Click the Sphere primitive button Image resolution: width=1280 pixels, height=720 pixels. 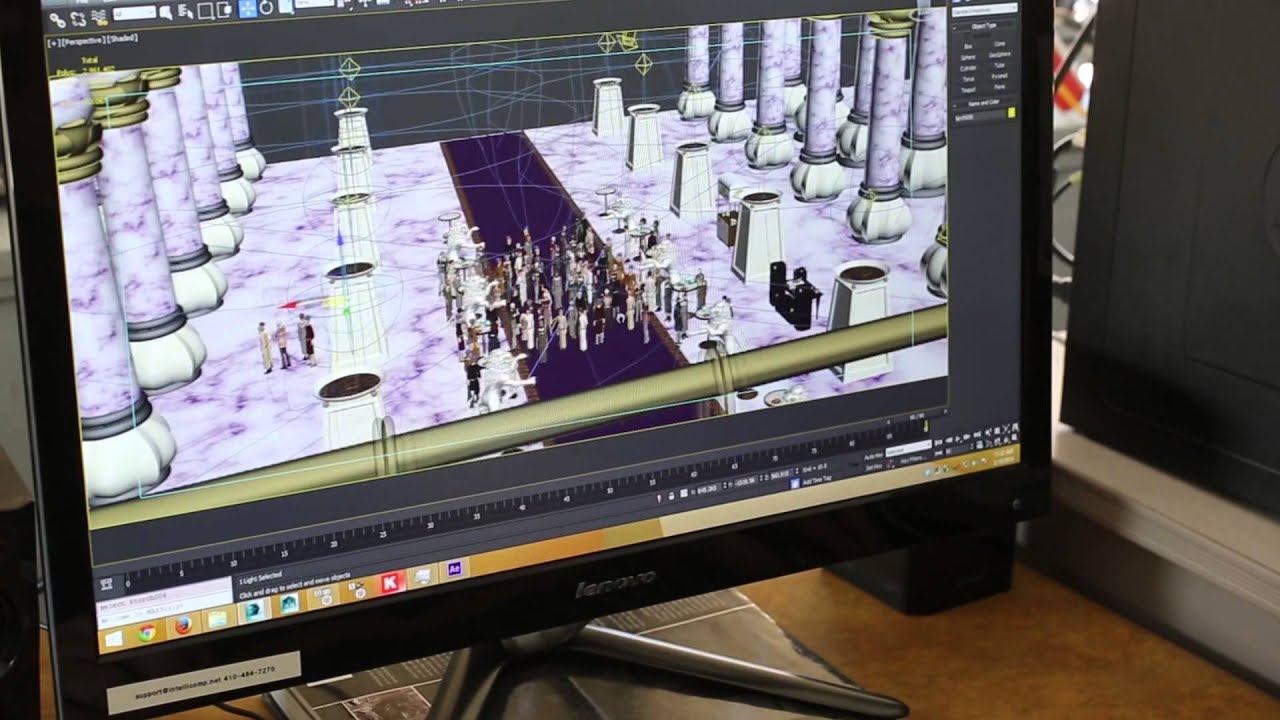968,57
